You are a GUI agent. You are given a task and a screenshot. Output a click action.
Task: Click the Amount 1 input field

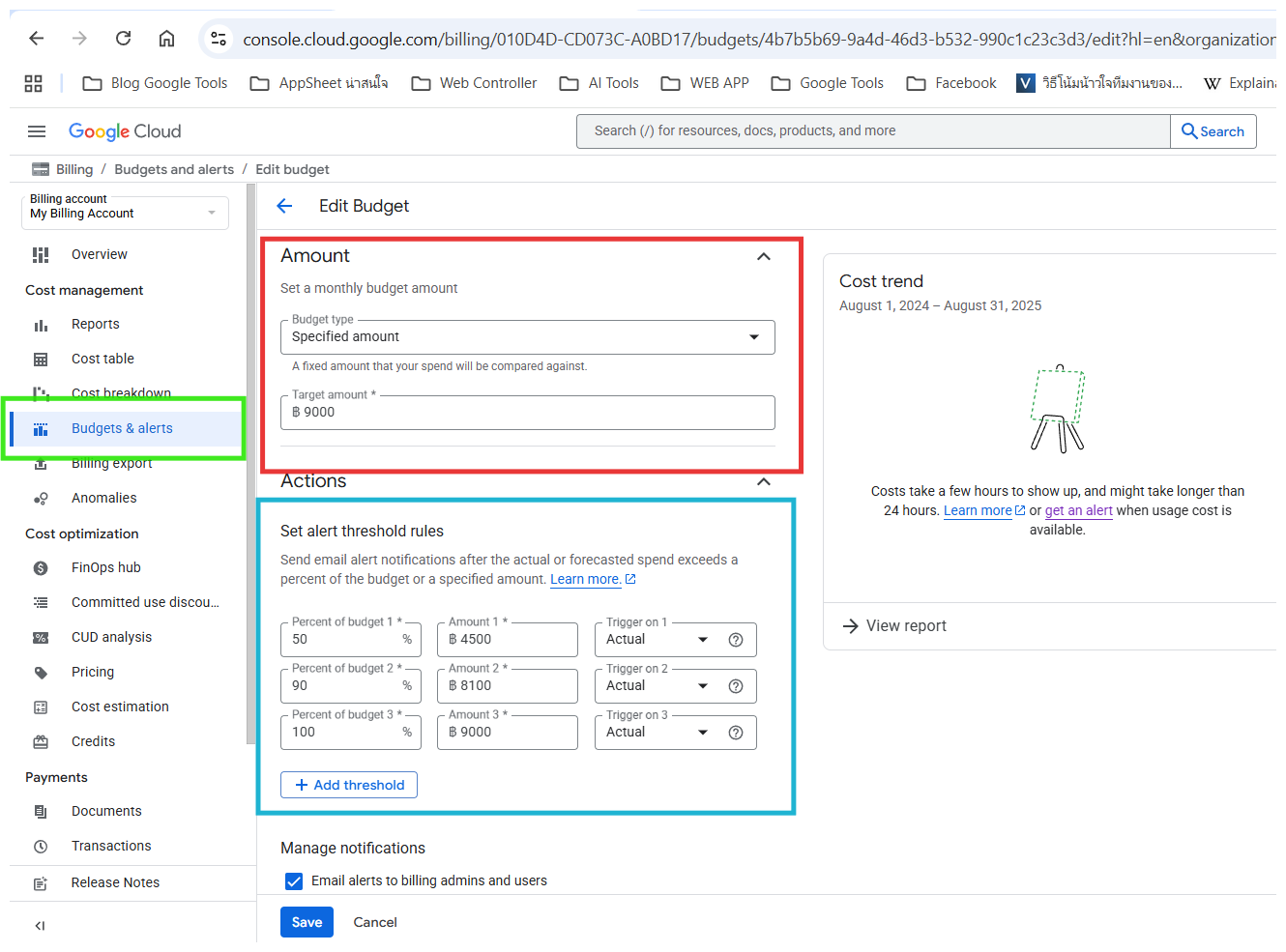coord(508,640)
